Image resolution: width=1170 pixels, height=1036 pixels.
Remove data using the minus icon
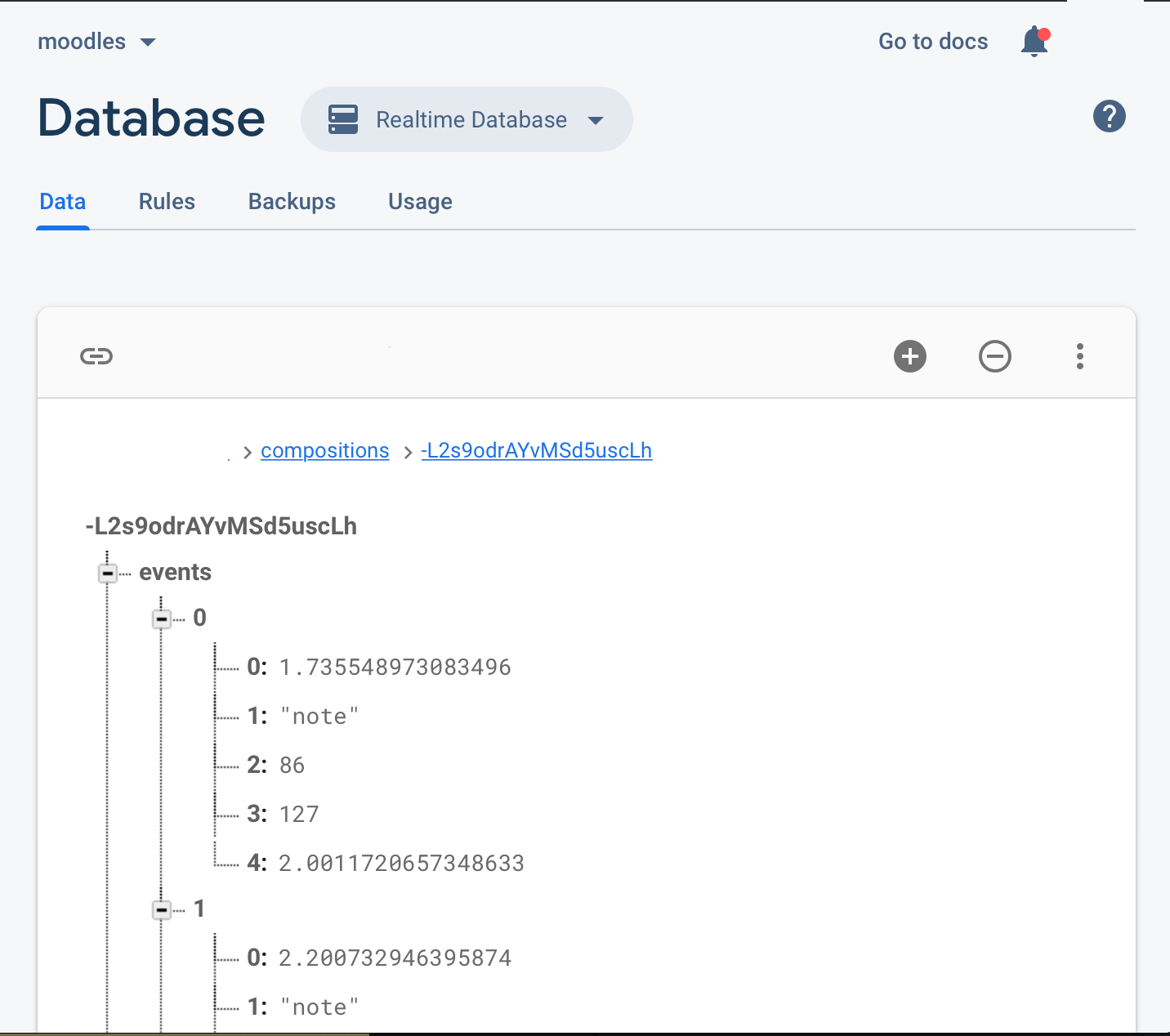995,356
